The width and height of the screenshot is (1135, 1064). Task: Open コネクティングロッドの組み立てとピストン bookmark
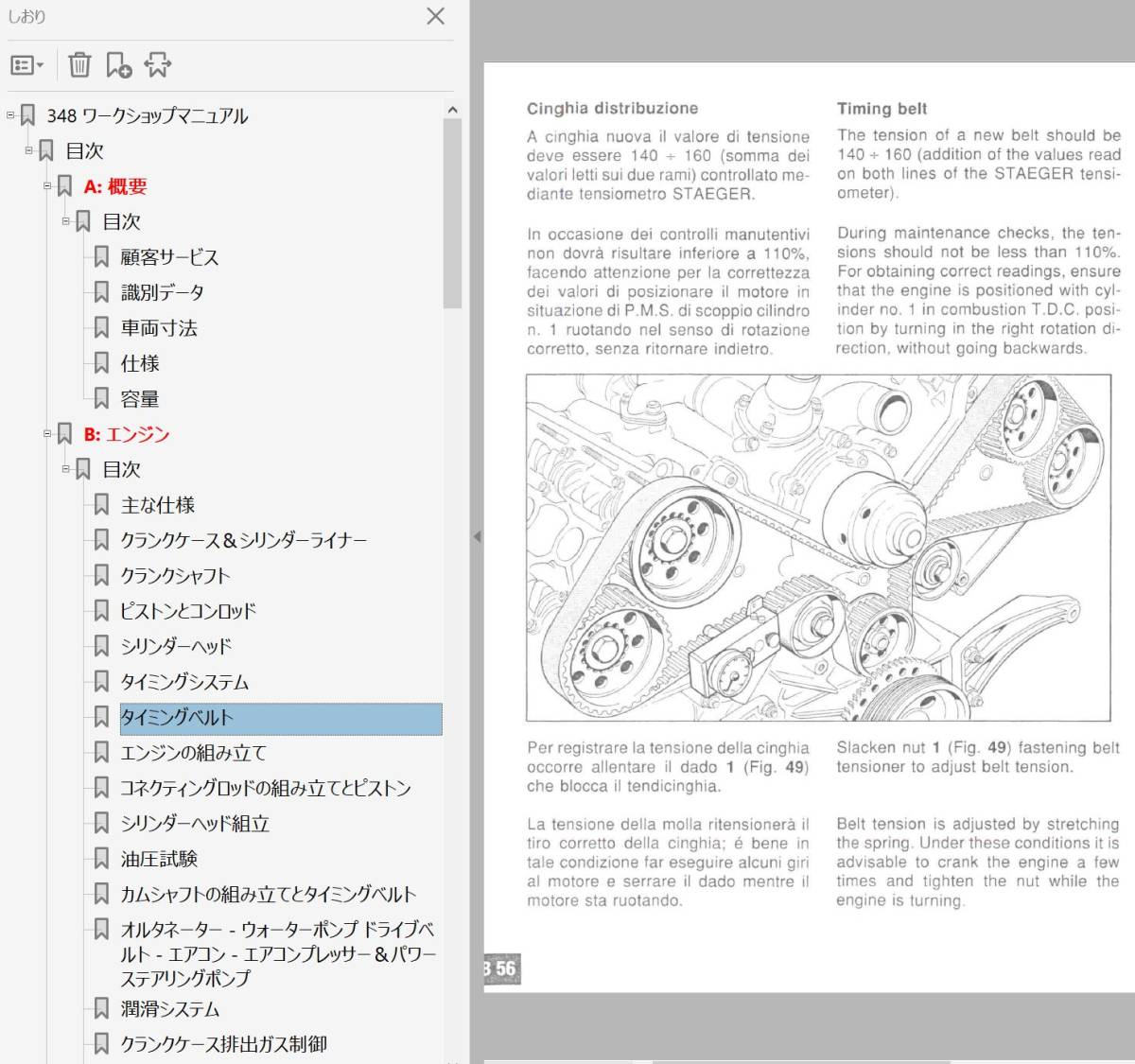(x=266, y=788)
